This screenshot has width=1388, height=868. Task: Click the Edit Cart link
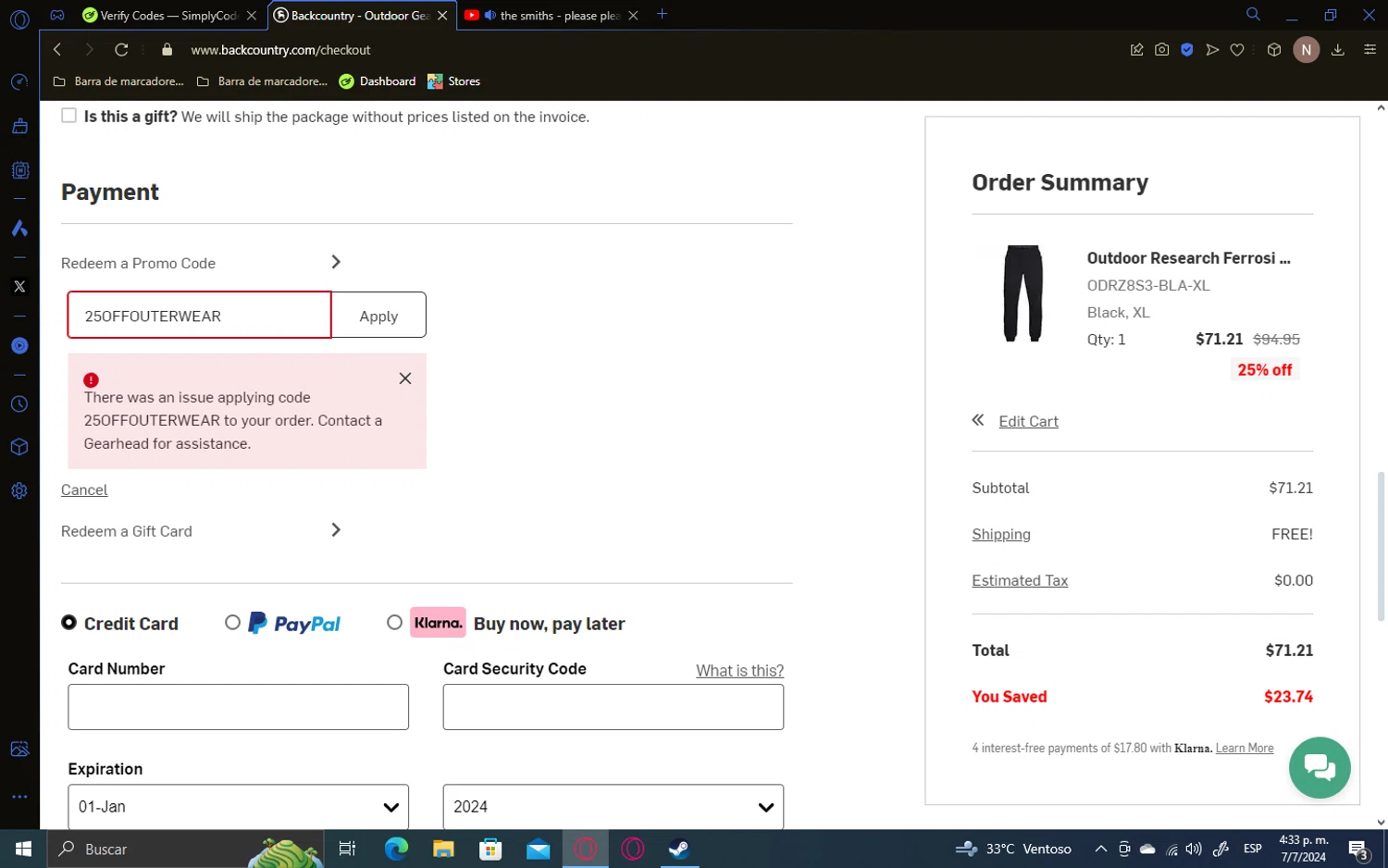pos(1028,421)
